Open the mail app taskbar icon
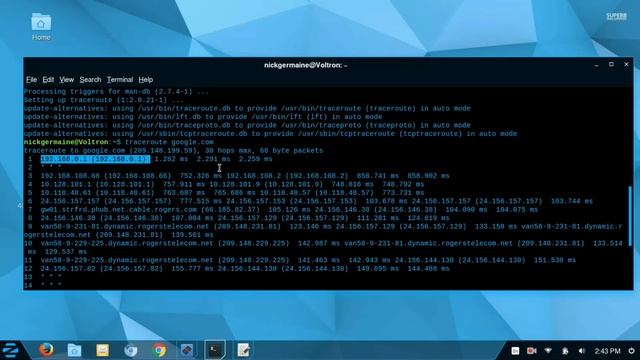The height and width of the screenshot is (360, 640). (x=102, y=350)
